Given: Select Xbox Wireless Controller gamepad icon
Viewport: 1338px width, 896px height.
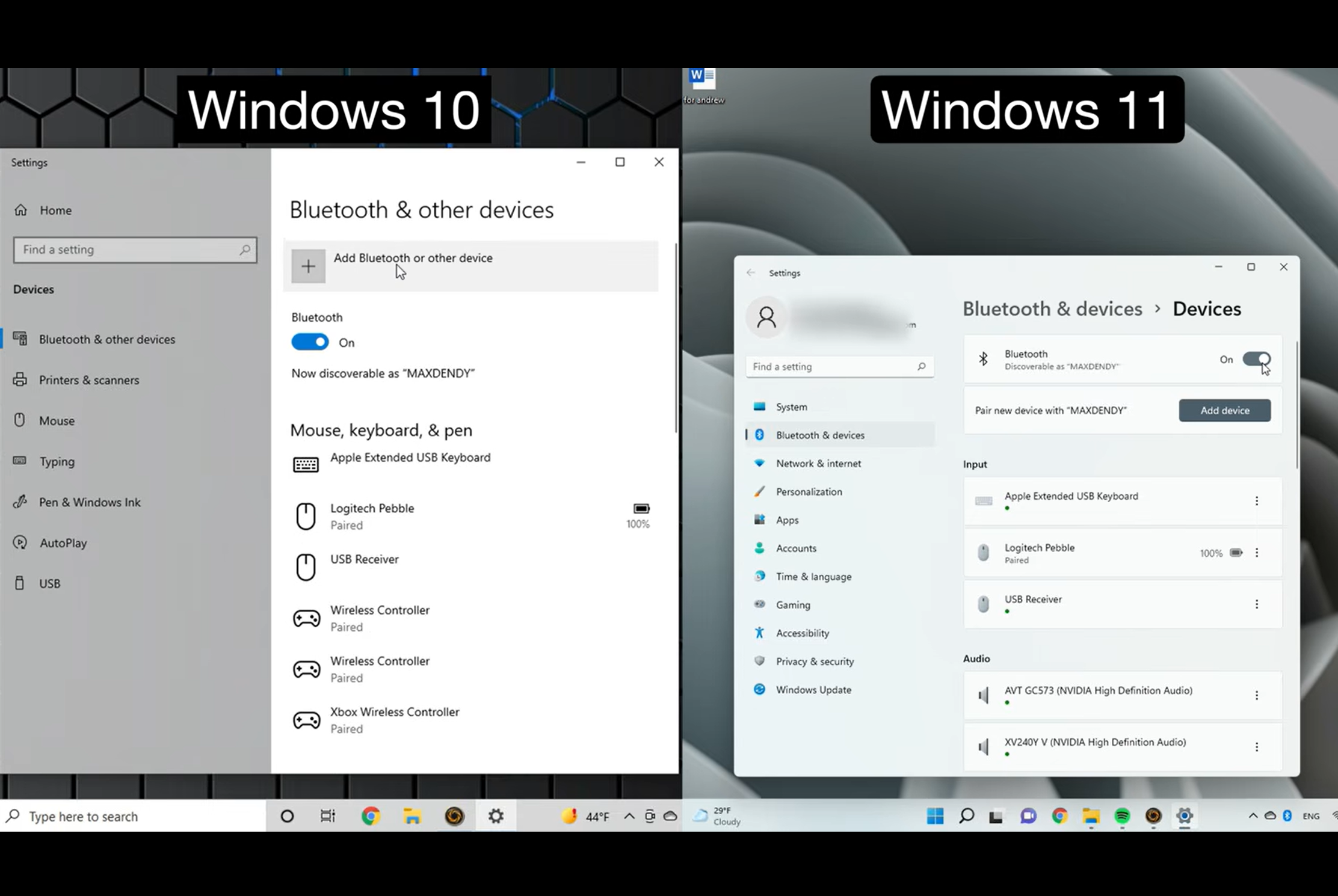Looking at the screenshot, I should tap(306, 720).
